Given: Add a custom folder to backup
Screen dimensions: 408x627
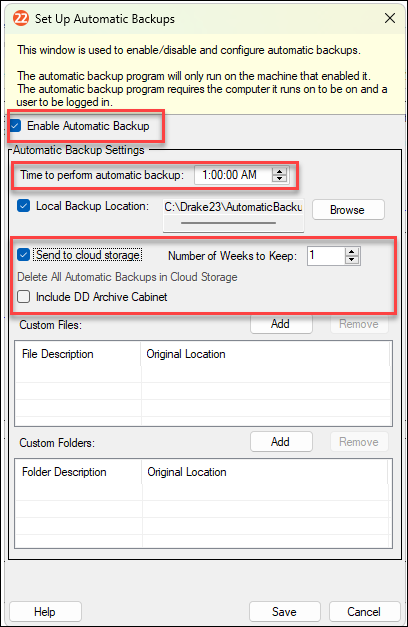Looking at the screenshot, I should [x=281, y=442].
